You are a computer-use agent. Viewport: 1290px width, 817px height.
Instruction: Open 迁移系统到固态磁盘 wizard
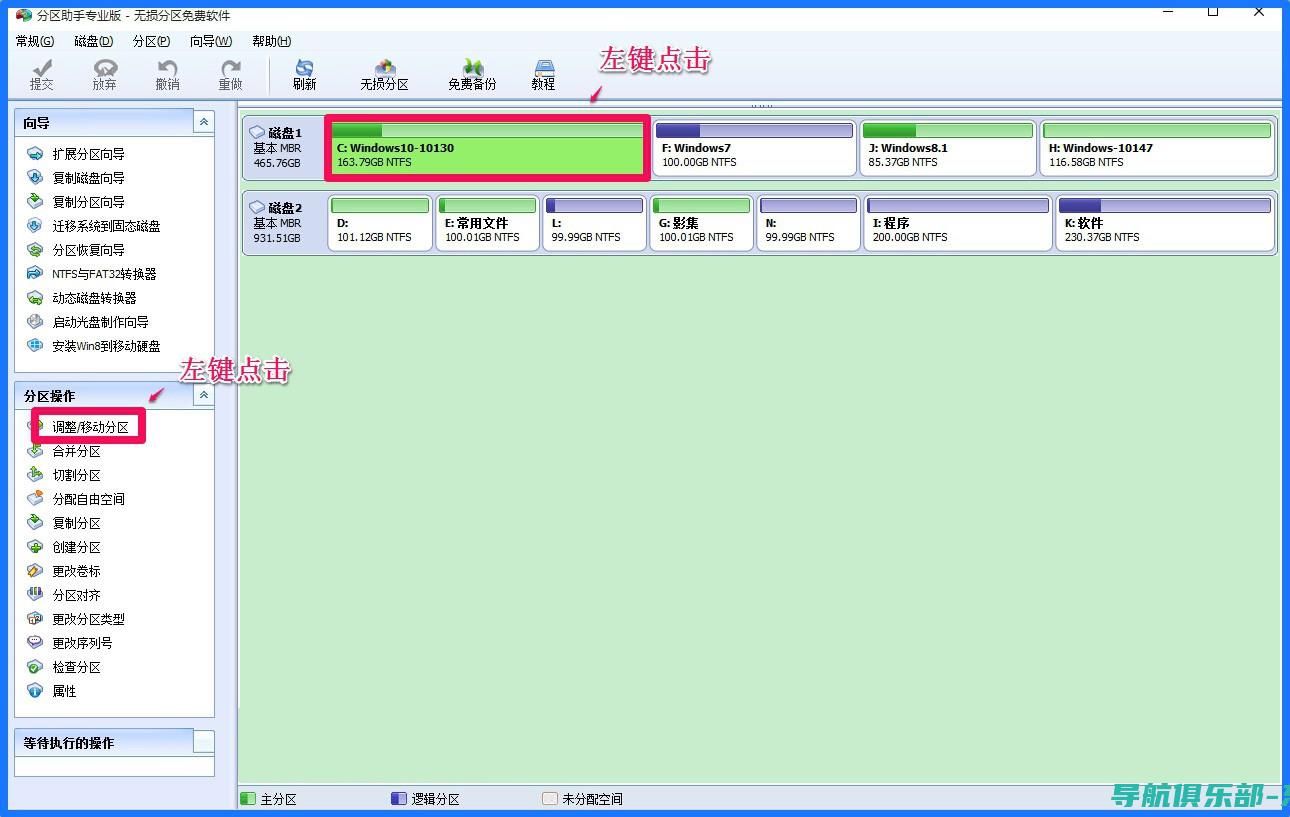point(94,226)
